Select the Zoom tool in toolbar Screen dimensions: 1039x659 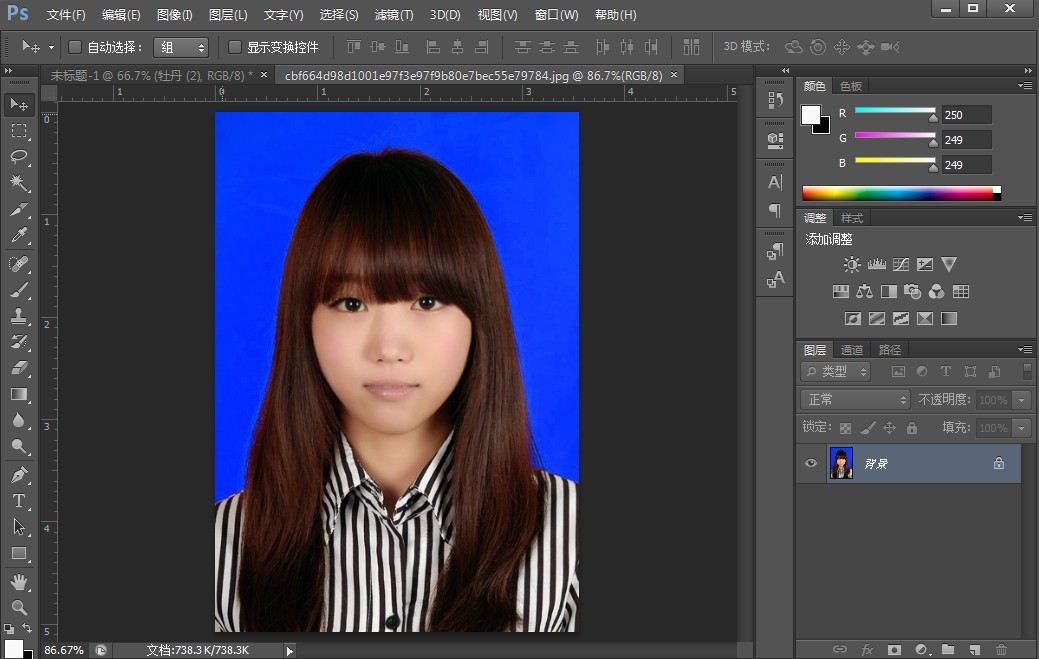19,607
